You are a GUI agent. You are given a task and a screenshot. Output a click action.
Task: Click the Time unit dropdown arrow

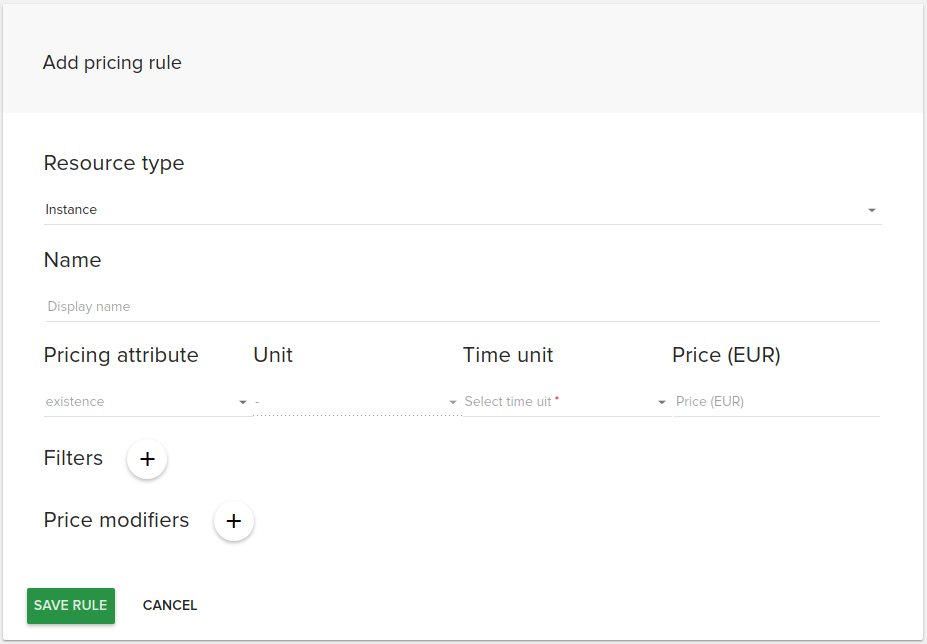point(660,401)
